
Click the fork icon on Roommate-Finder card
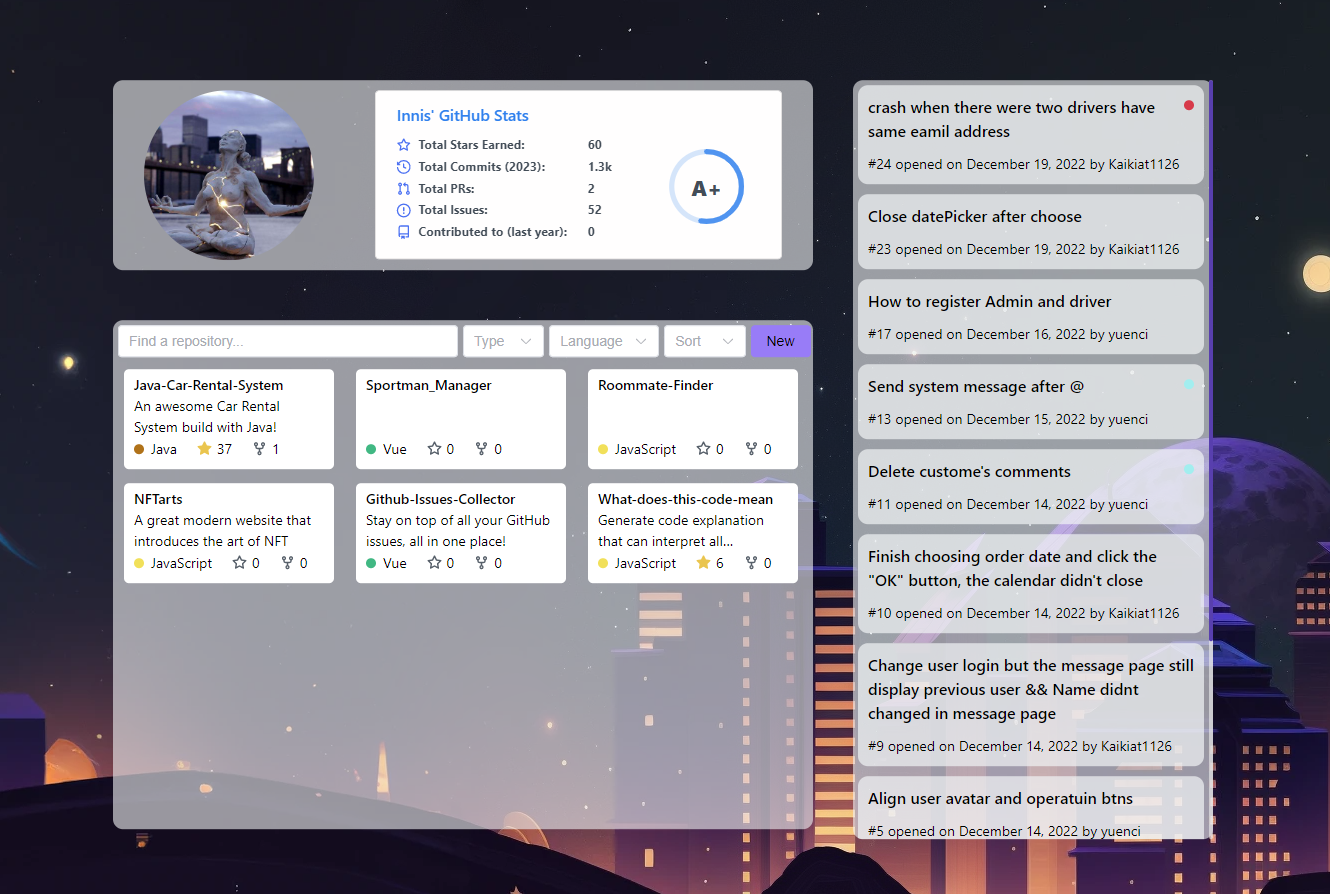pyautogui.click(x=751, y=449)
